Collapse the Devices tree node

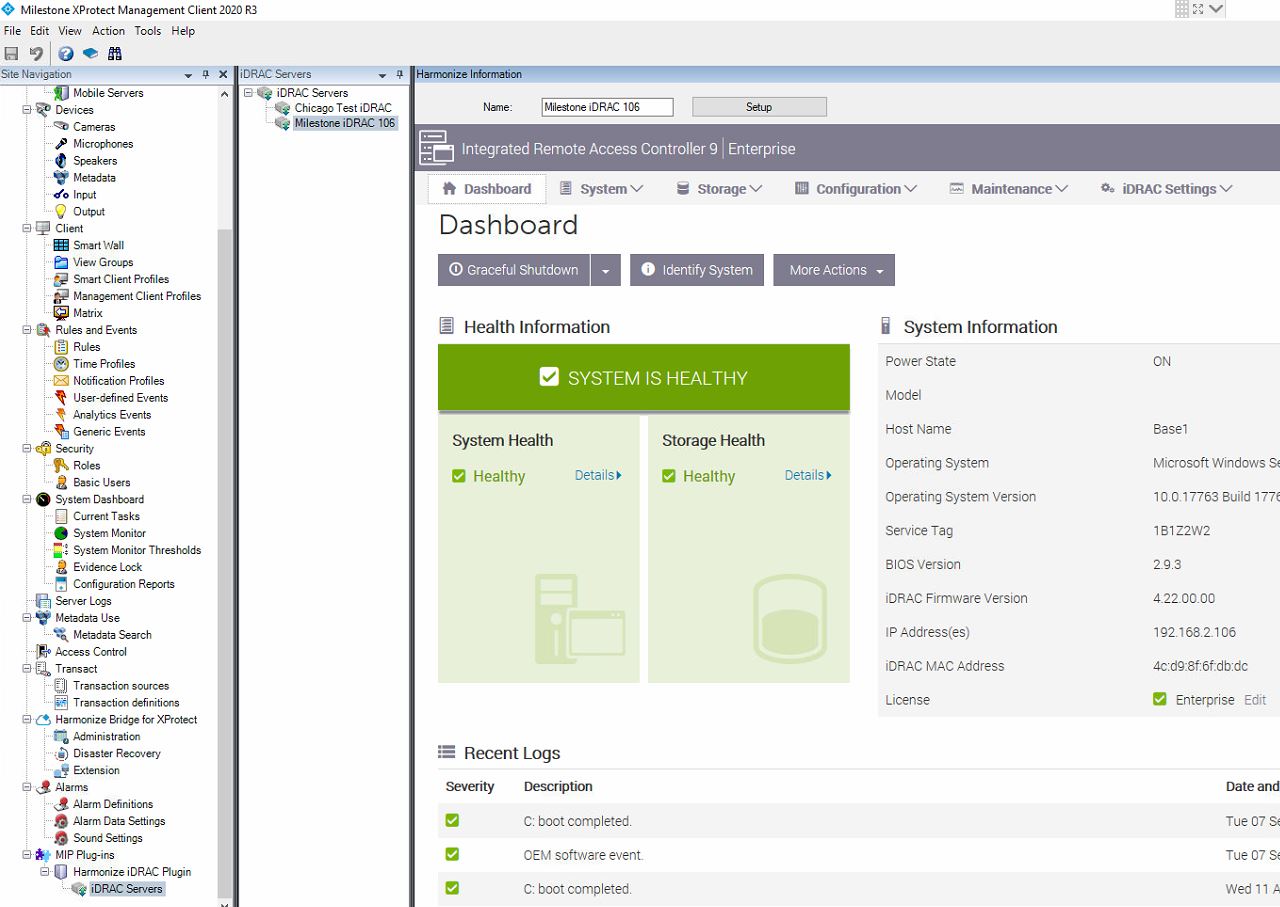coord(27,110)
